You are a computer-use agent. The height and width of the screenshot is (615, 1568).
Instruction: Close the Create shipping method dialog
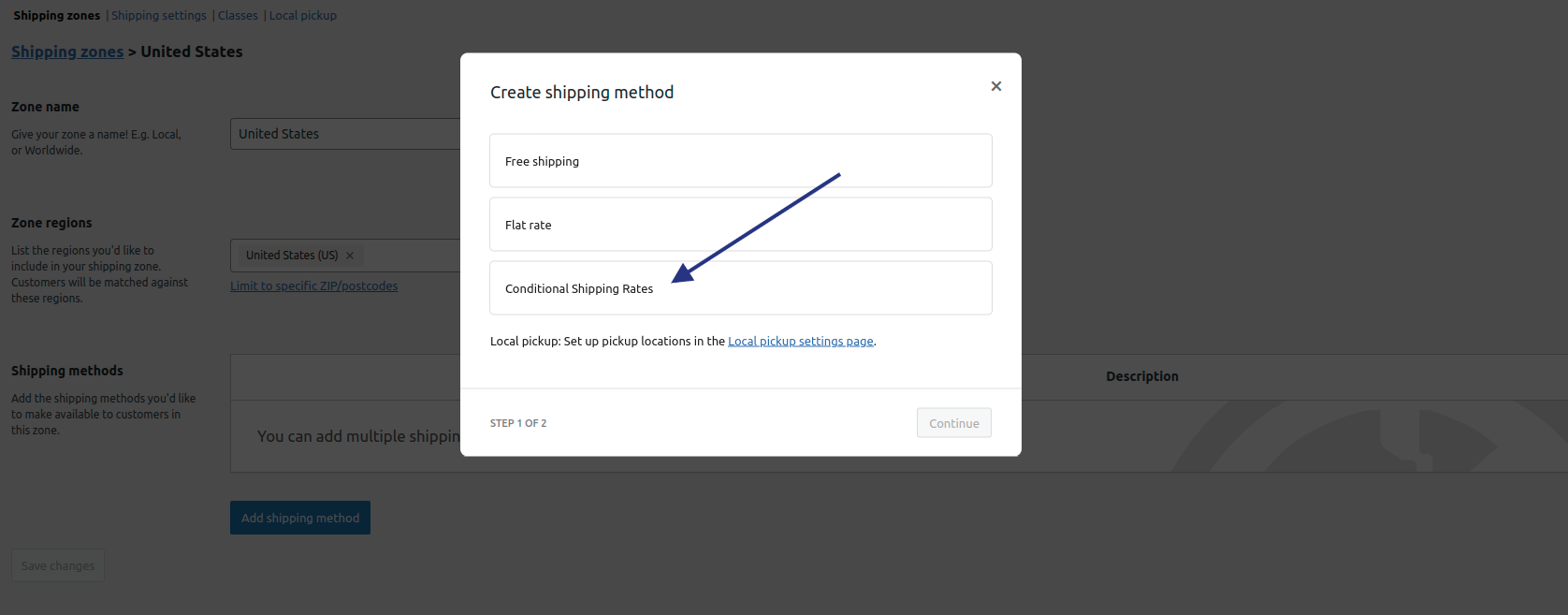click(x=996, y=86)
